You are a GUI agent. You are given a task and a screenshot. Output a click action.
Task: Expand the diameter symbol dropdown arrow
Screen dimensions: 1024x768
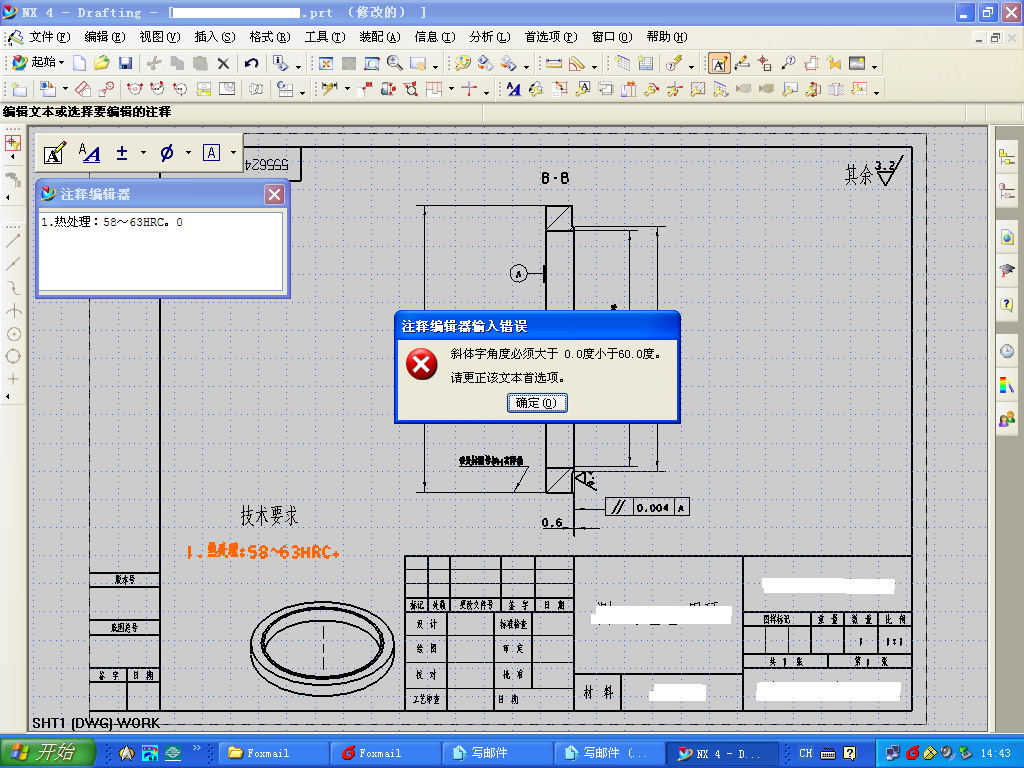(188, 153)
